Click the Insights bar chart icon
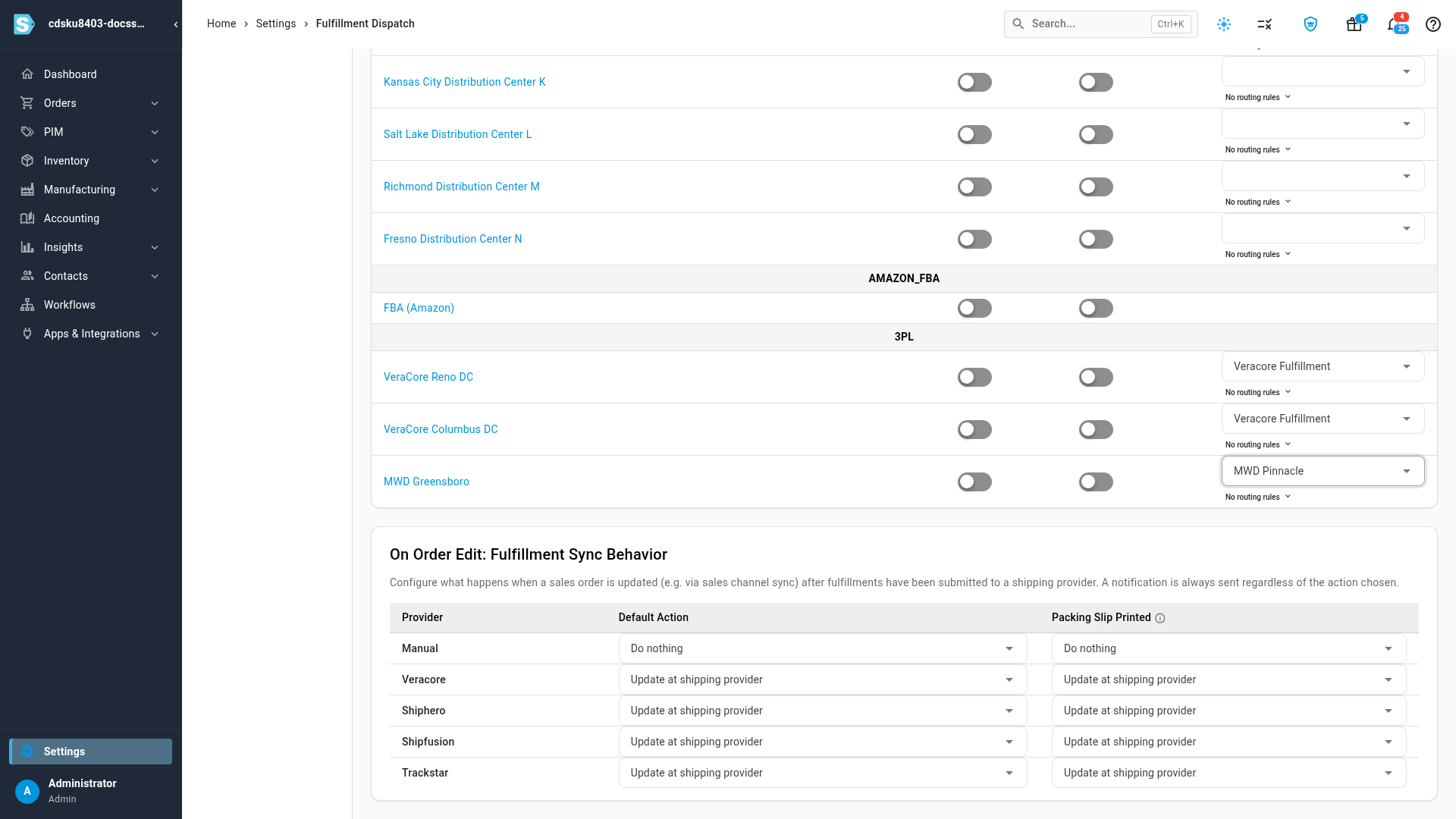1456x819 pixels. (27, 247)
